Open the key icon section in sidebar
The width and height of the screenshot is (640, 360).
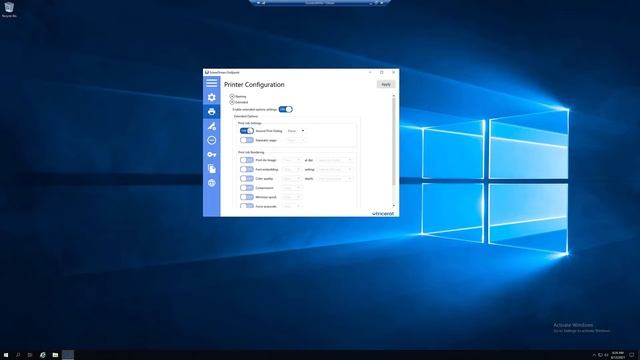[211, 155]
